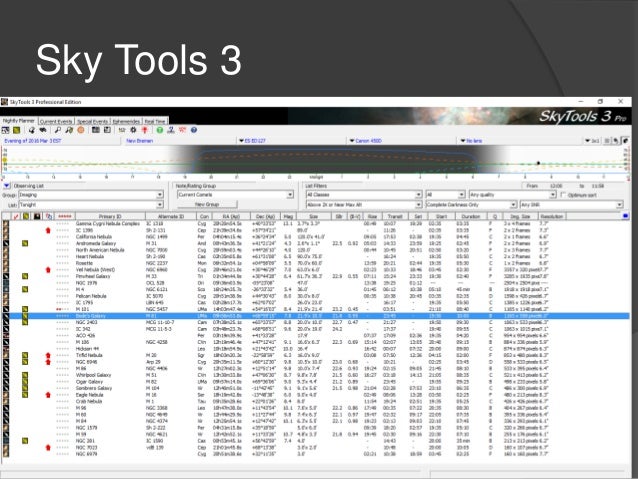Sort by the Alternate ID column header
The height and width of the screenshot is (479, 638).
pos(171,217)
